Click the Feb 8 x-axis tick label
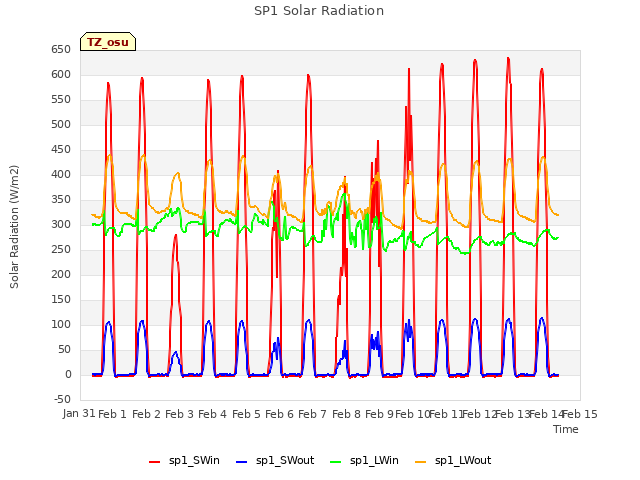 346,414
